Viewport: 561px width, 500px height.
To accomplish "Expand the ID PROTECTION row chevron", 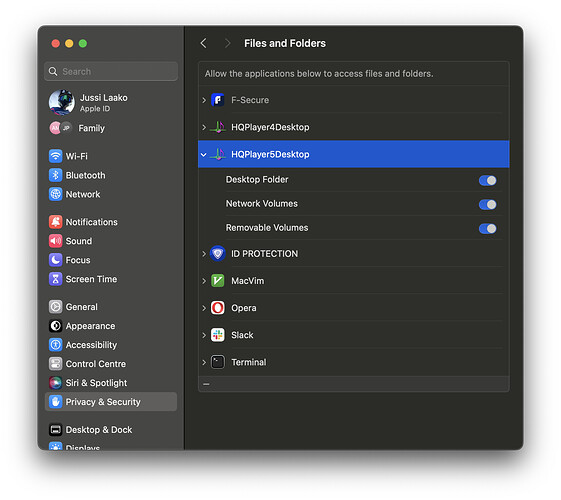I will (204, 254).
